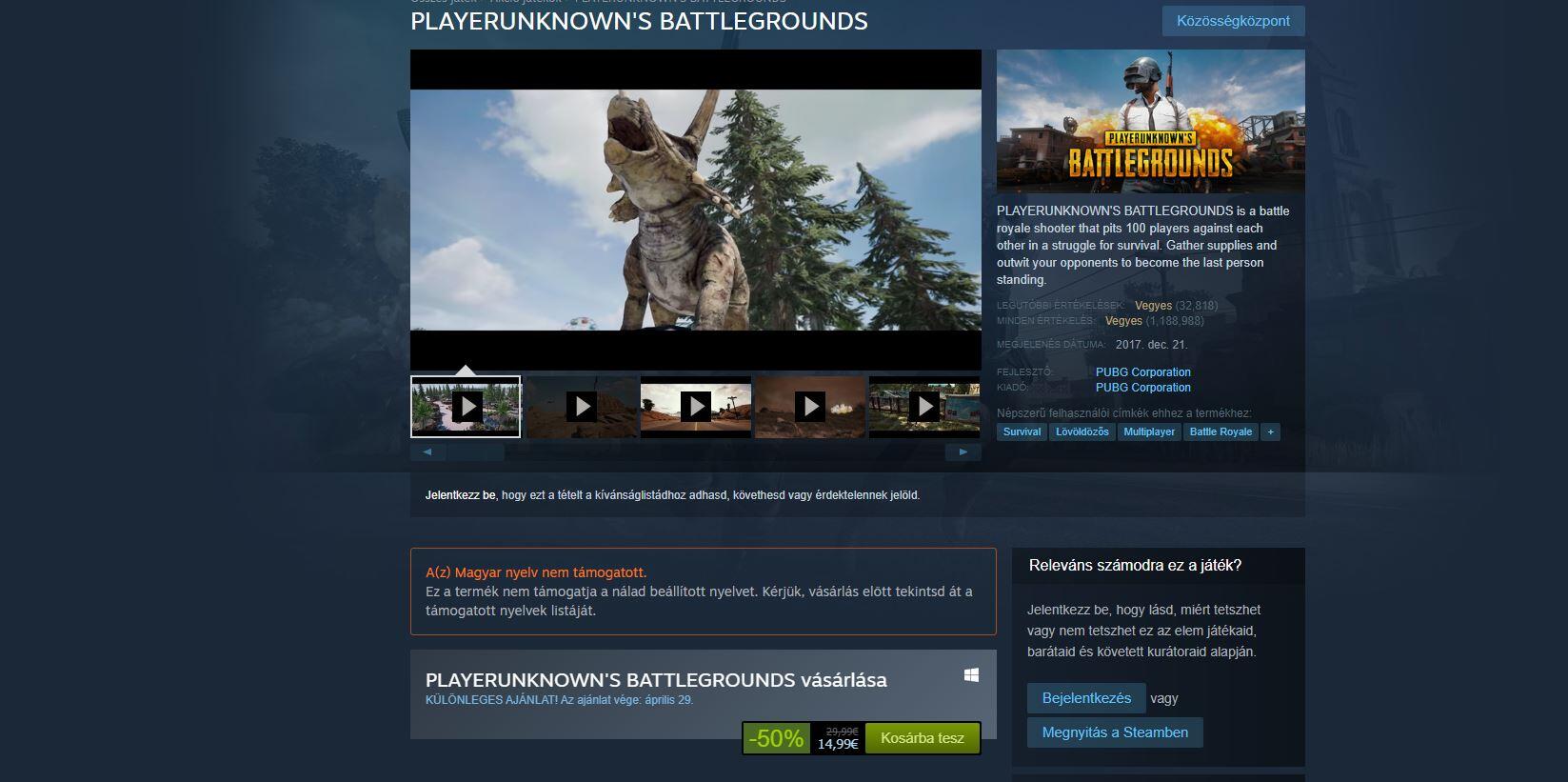This screenshot has height=782, width=1568.
Task: Click Megnyitás a Steamben button
Action: 1115,732
